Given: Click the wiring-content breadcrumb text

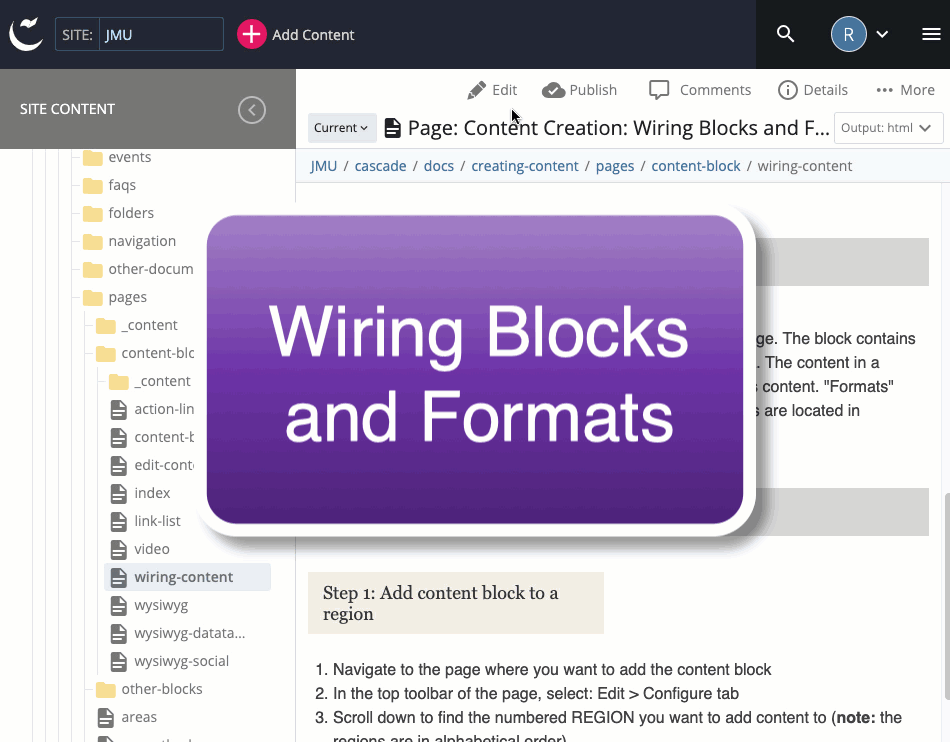Looking at the screenshot, I should click(805, 166).
